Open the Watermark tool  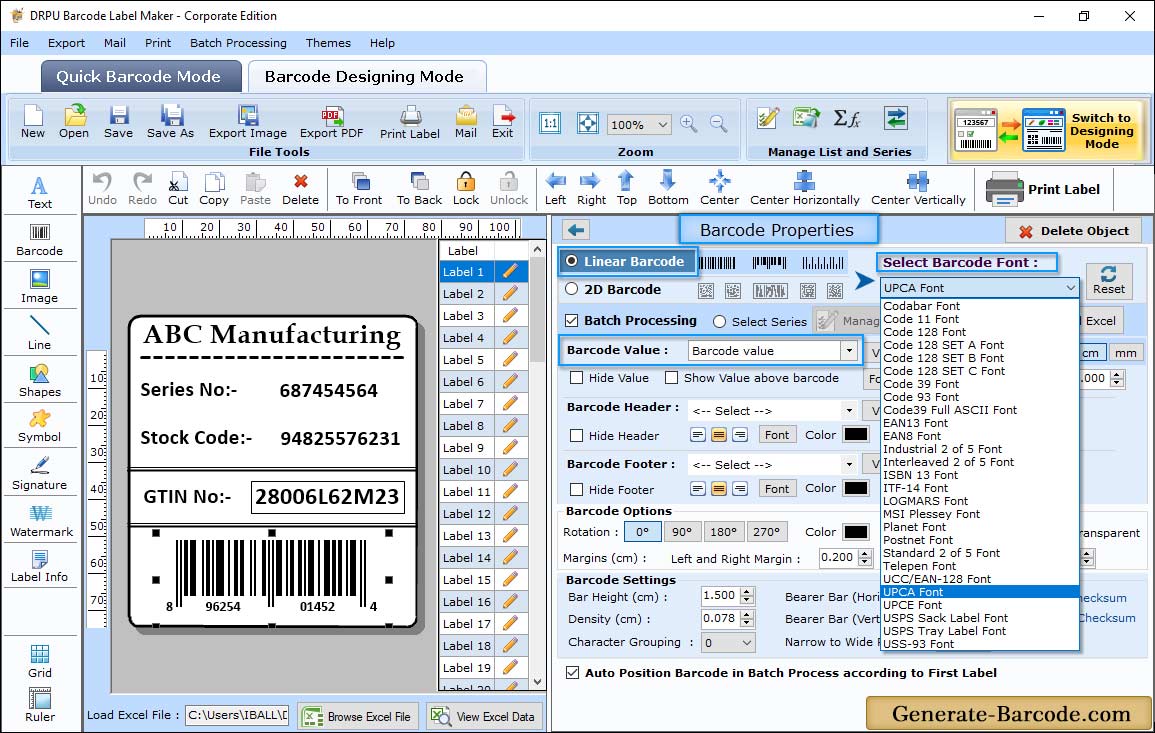click(40, 521)
